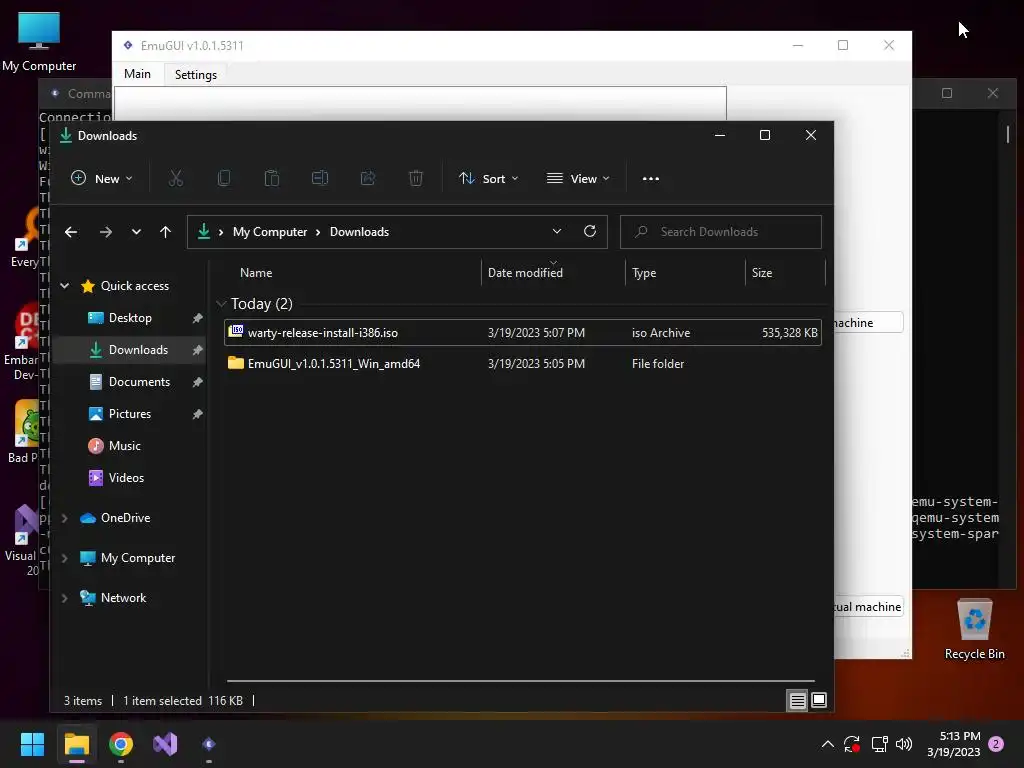Open EmuGUI icon on the taskbar
The image size is (1024, 768).
[209, 744]
